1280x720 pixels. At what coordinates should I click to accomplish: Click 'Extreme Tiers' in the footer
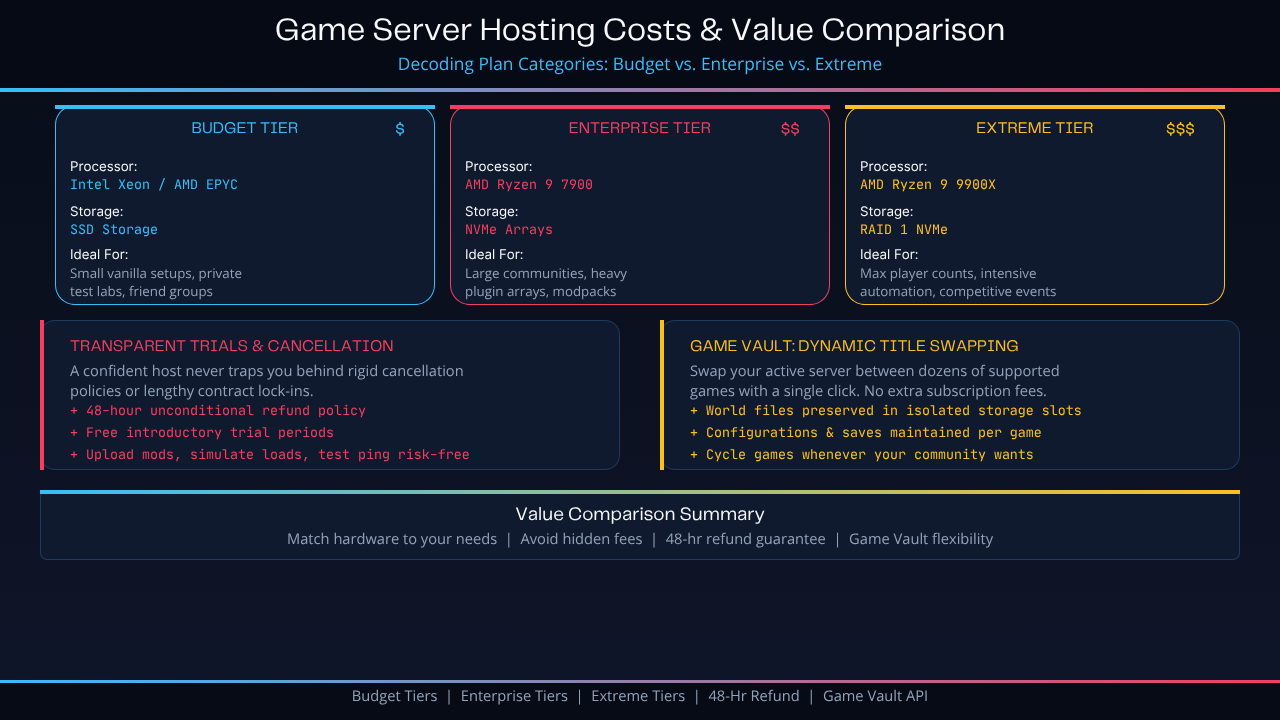coord(638,696)
